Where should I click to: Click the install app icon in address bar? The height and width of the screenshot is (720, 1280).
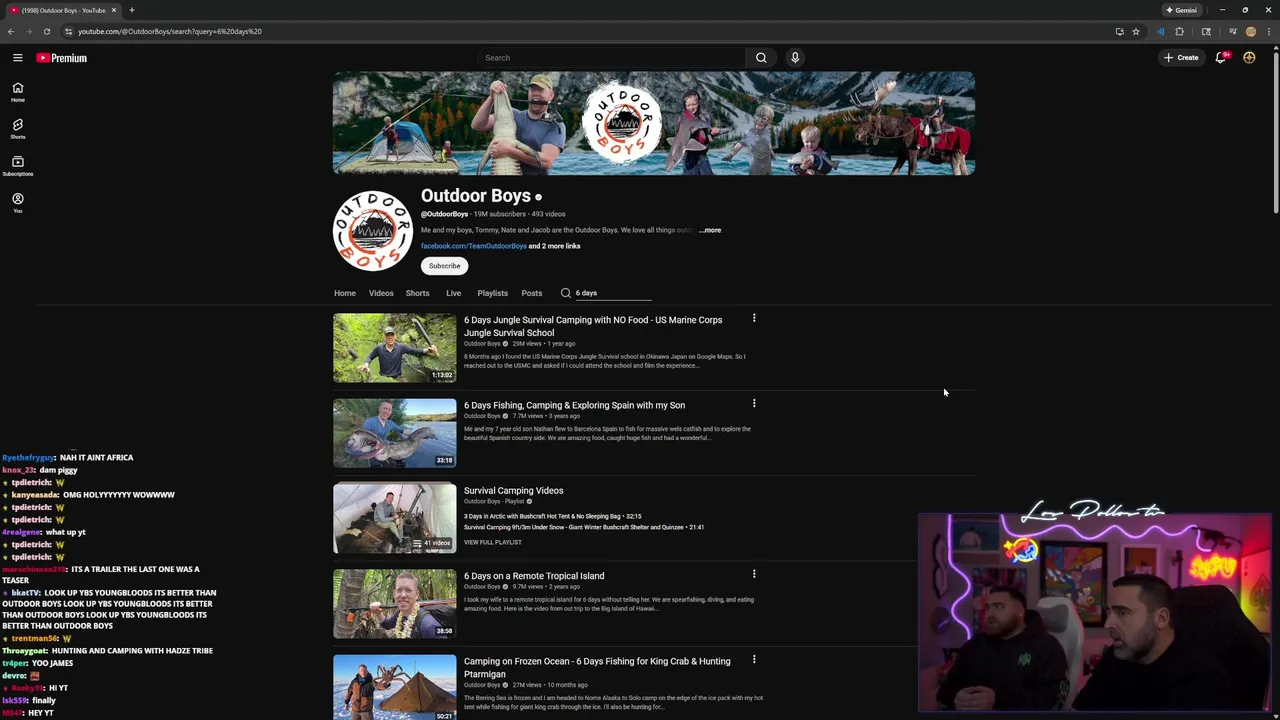click(x=1120, y=31)
